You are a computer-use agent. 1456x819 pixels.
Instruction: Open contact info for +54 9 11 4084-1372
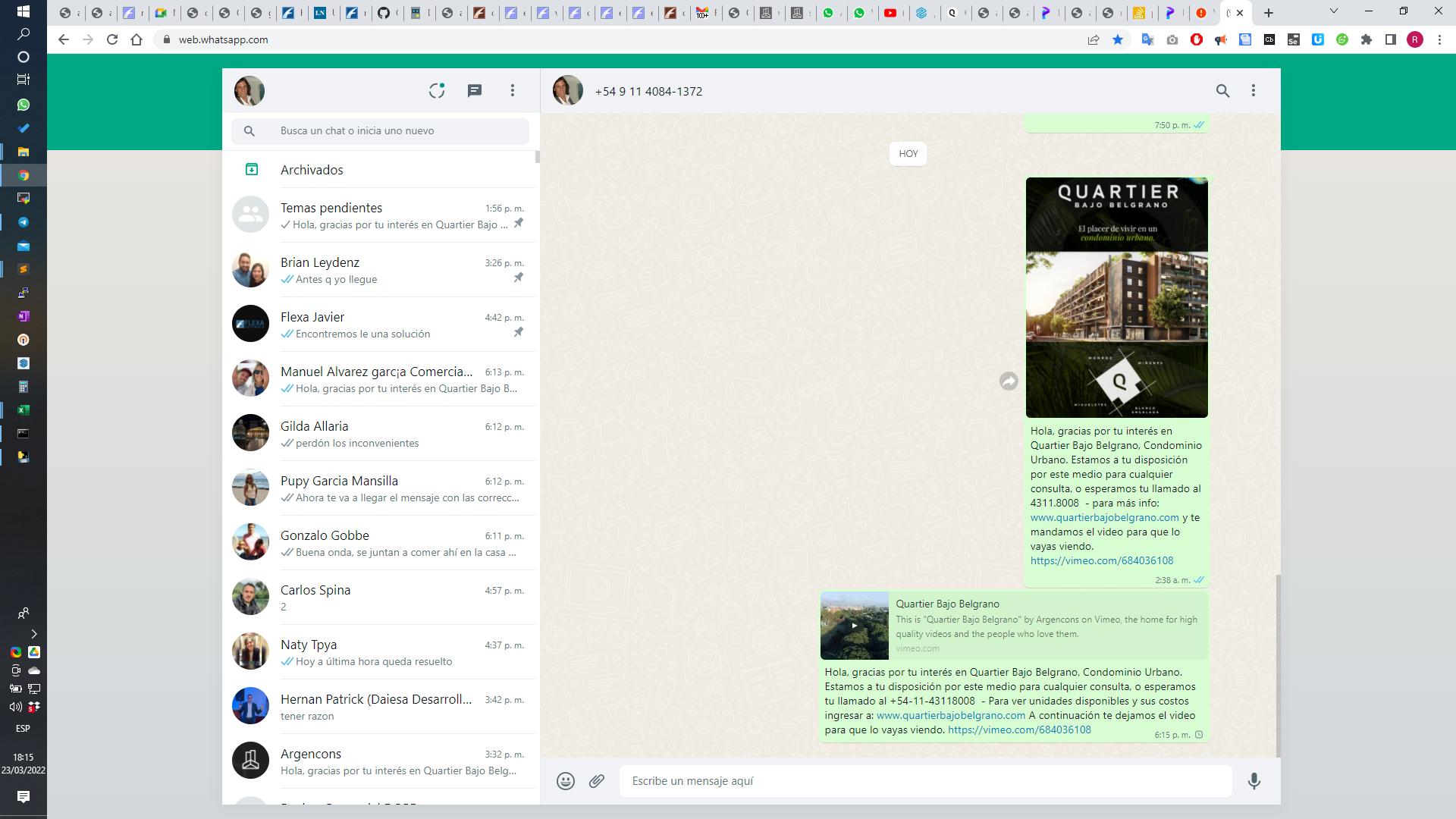pyautogui.click(x=648, y=91)
